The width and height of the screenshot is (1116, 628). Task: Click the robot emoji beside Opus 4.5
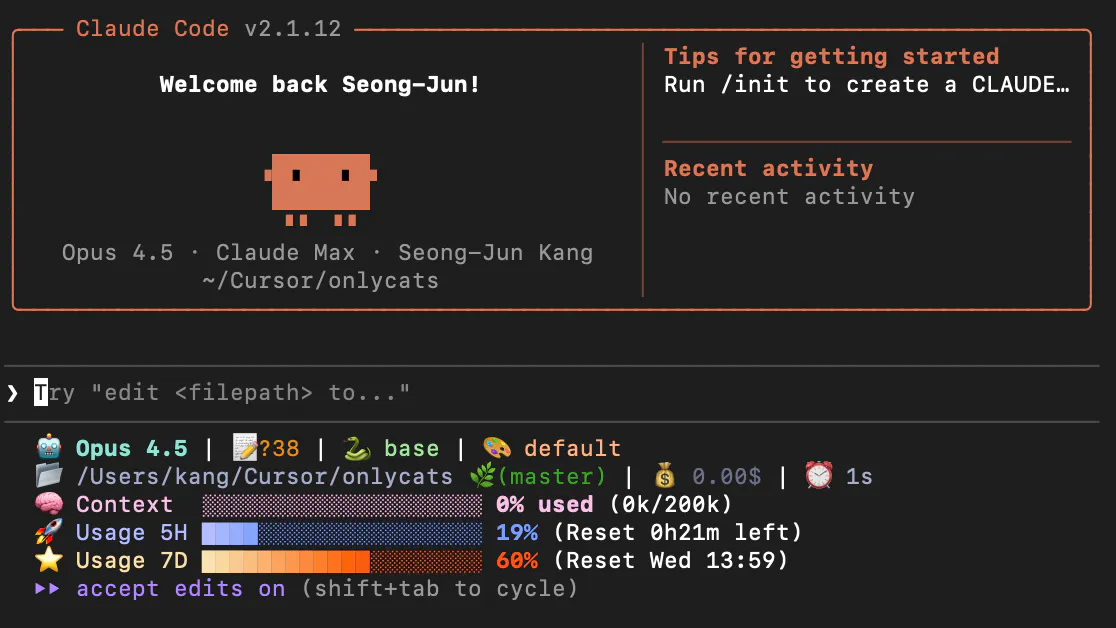click(48, 448)
